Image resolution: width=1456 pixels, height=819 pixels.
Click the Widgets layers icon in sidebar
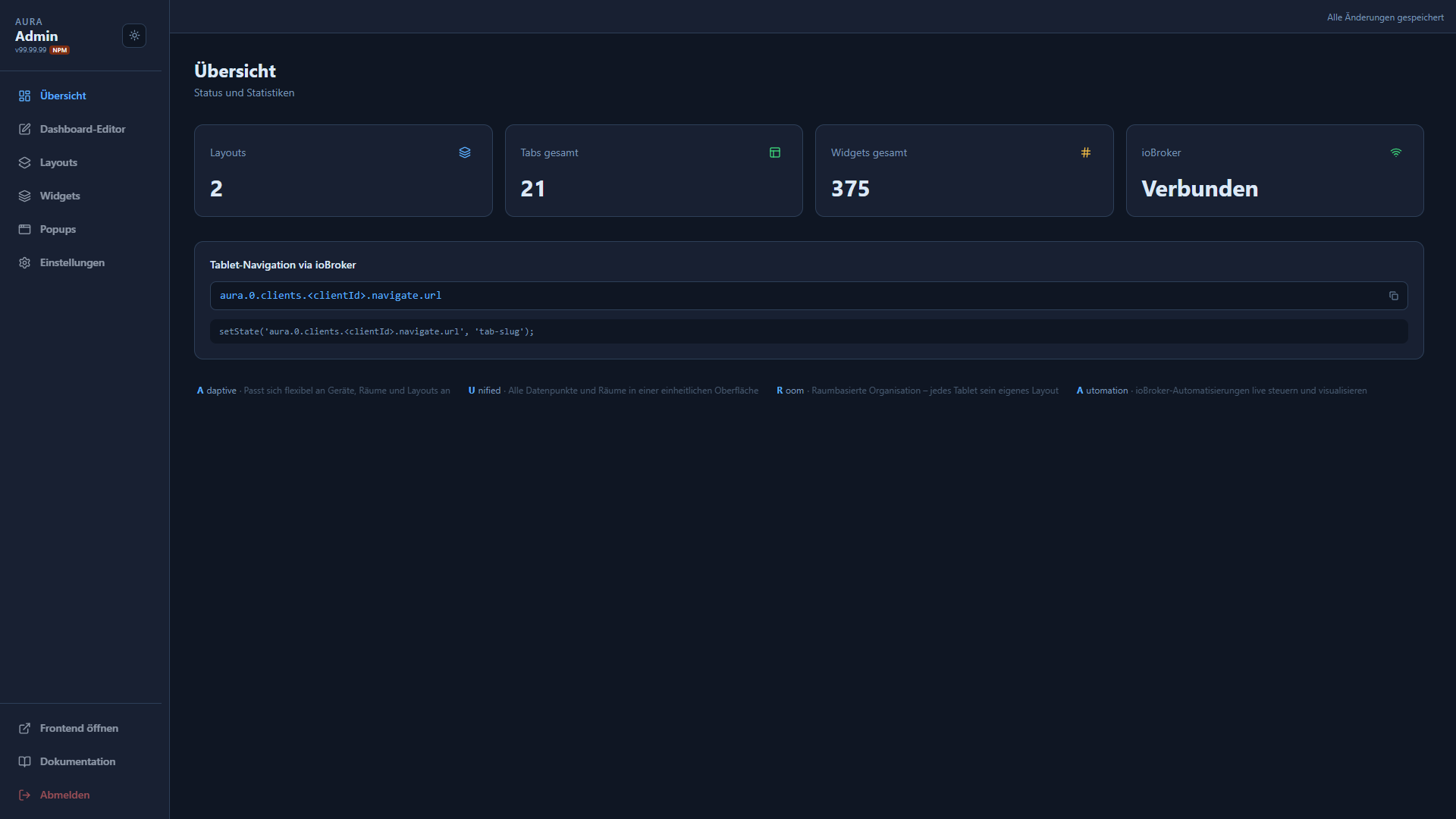pyautogui.click(x=24, y=196)
